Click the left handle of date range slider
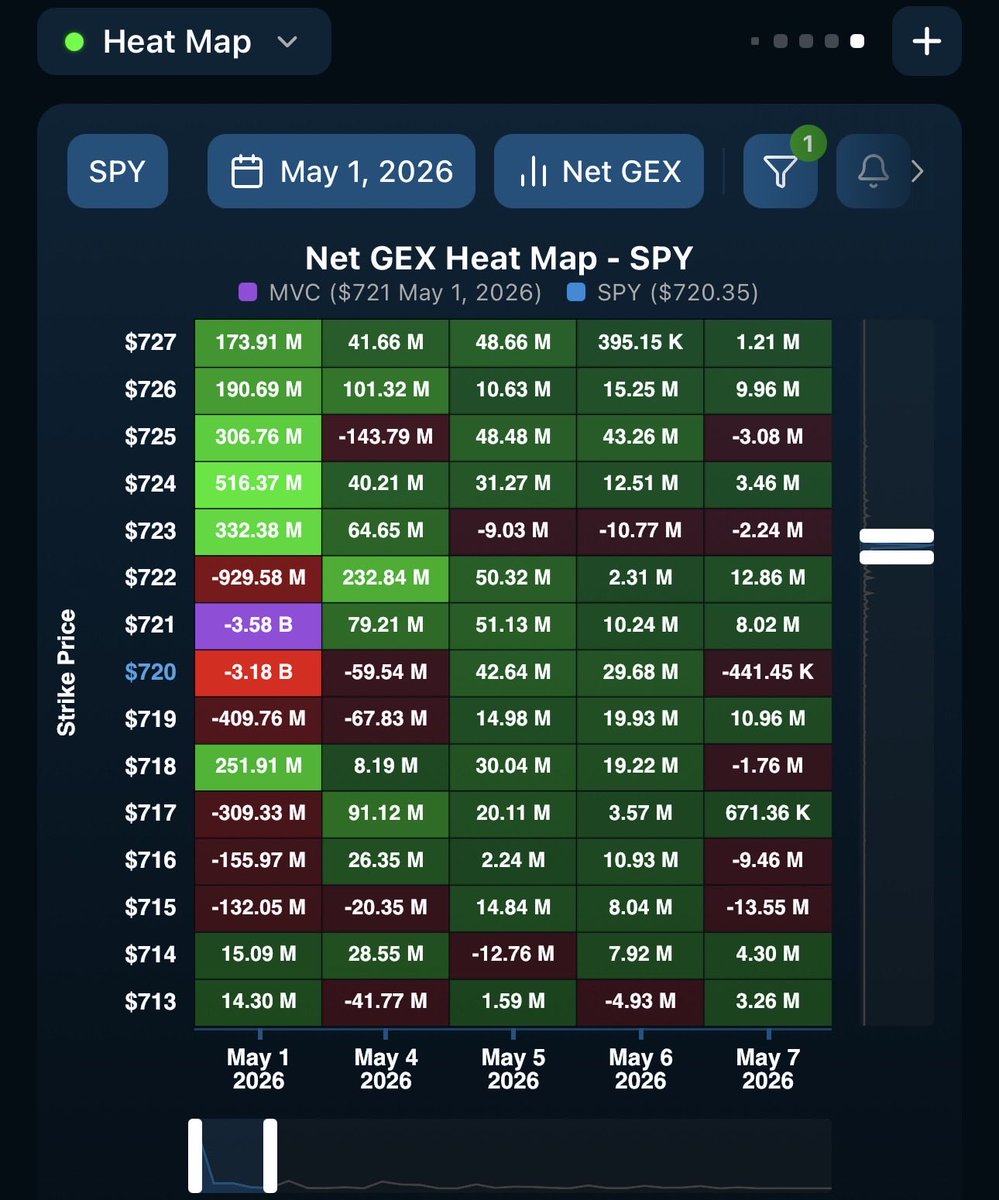Screen dimensions: 999x1200 [196, 1156]
